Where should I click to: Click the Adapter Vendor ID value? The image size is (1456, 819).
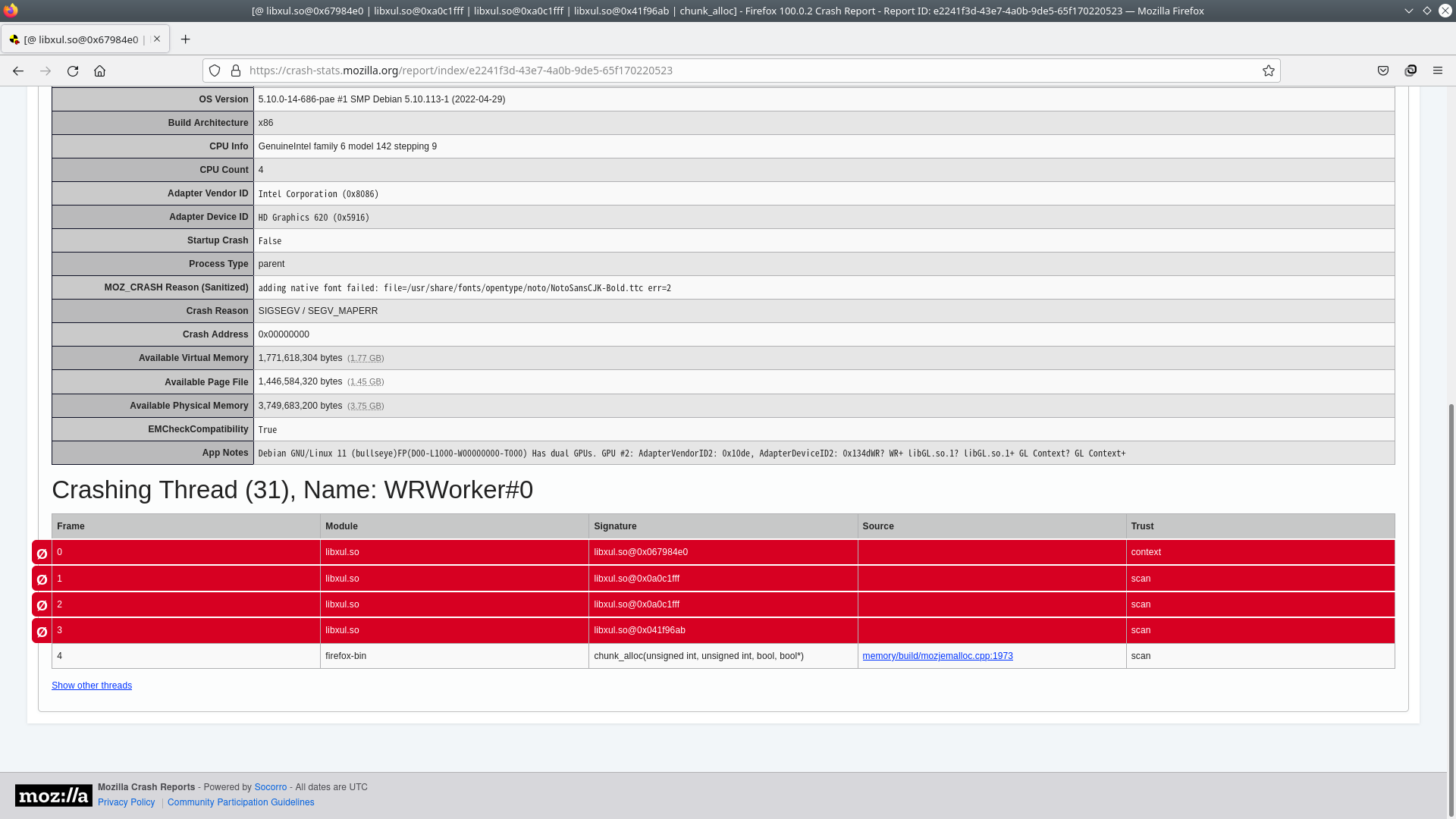click(318, 194)
